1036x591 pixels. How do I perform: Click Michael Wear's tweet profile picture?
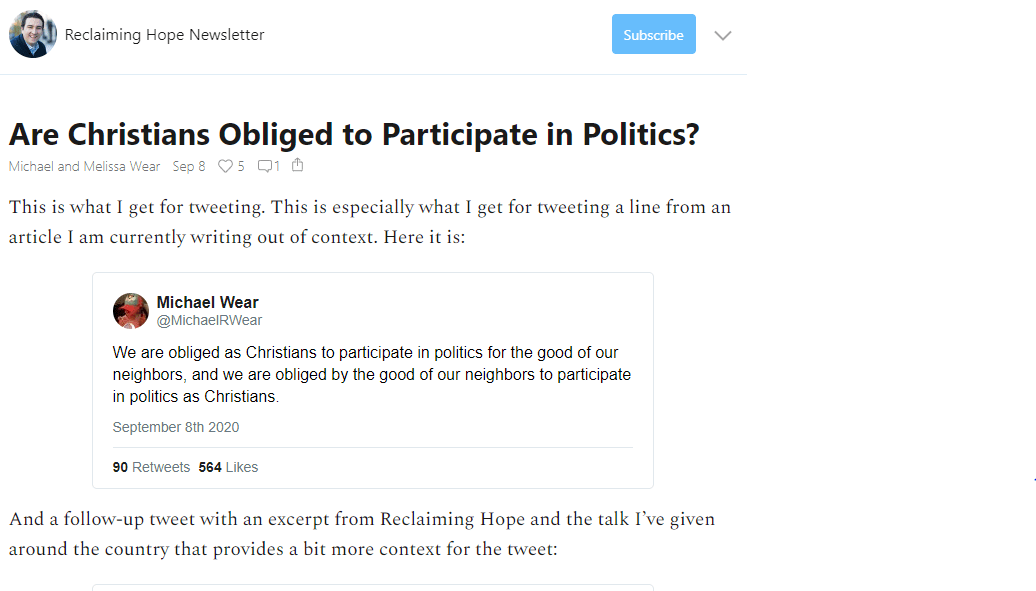point(131,311)
